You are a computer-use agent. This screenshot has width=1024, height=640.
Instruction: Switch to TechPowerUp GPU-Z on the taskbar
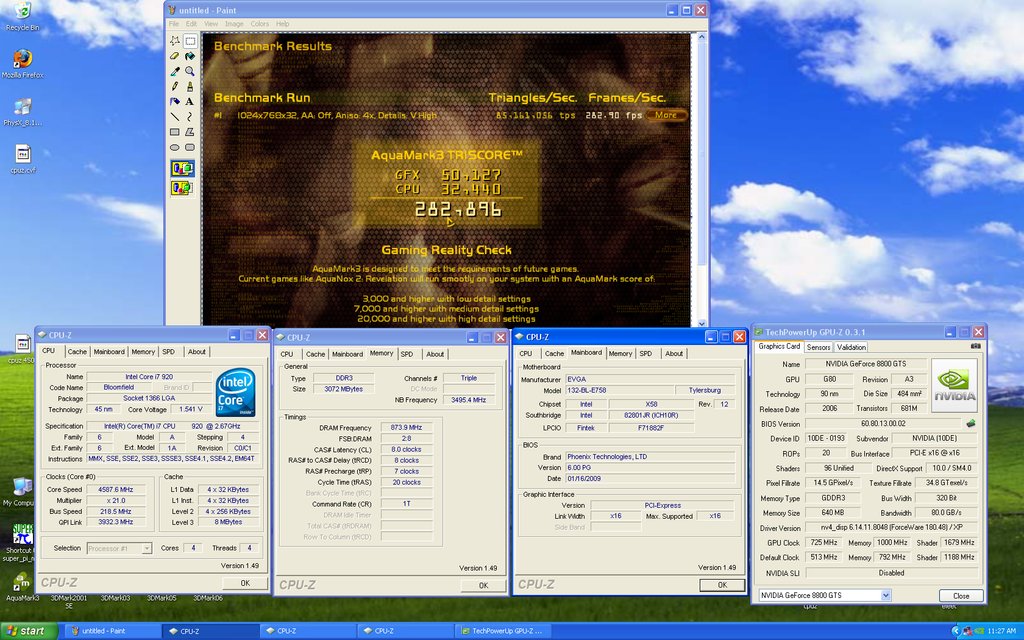point(502,631)
